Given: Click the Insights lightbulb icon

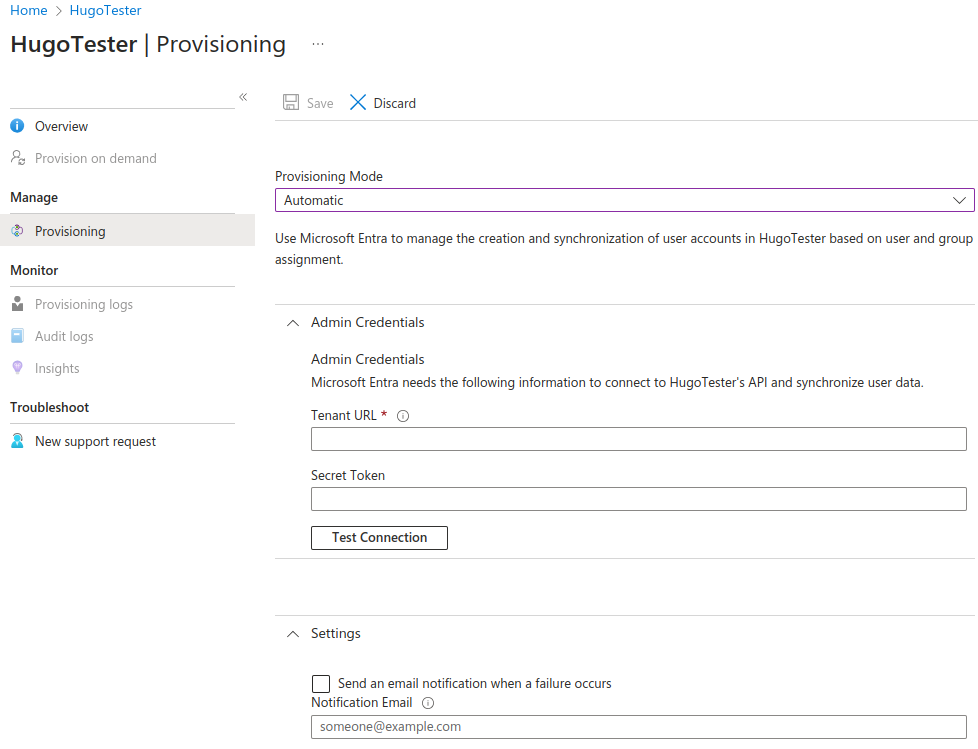Looking at the screenshot, I should 17,367.
